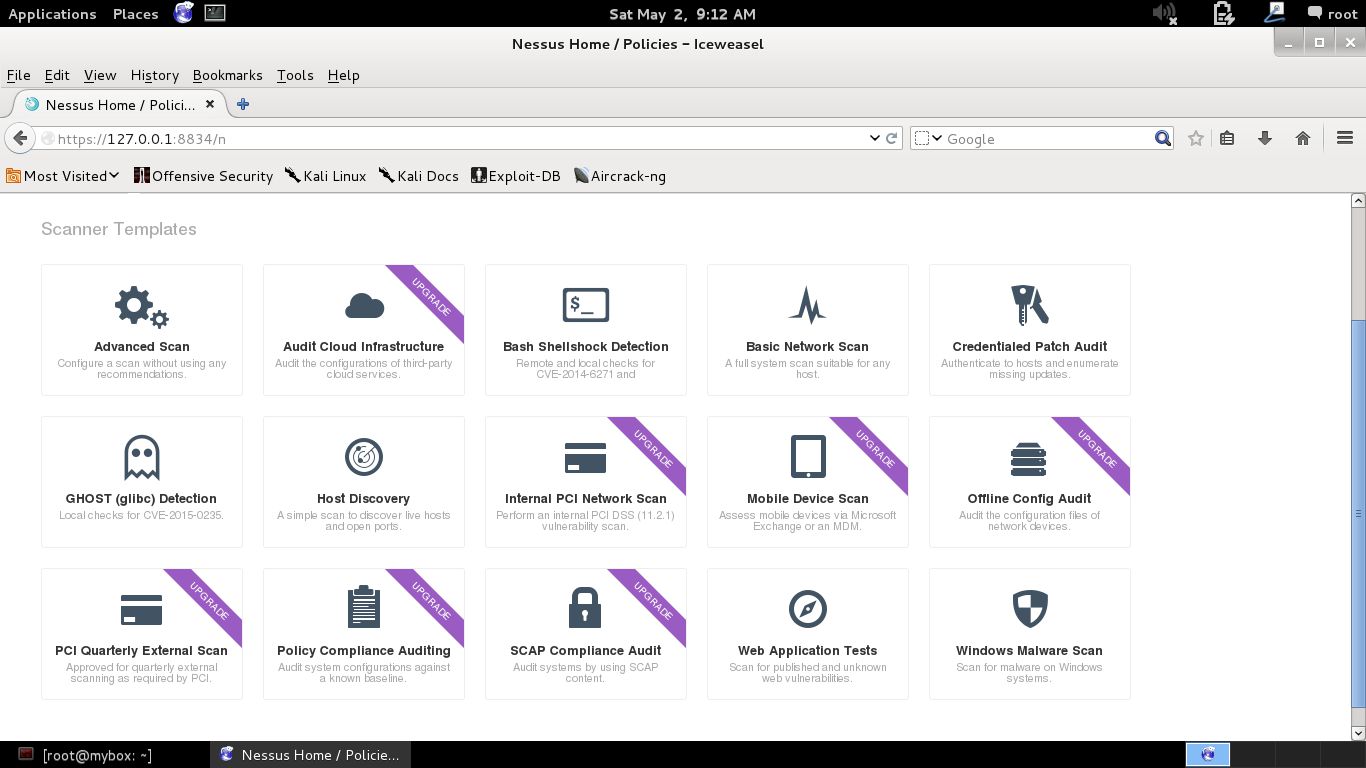Open the Offensive Security bookmark

[x=203, y=176]
